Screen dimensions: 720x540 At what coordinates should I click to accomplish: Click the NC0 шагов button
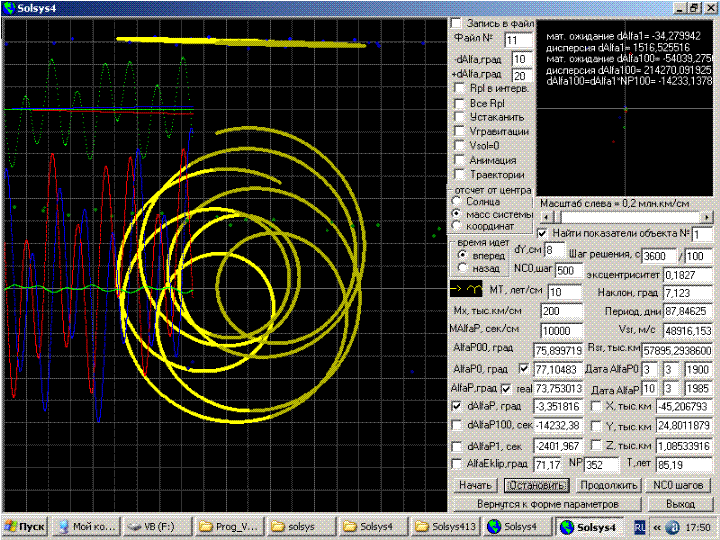[678, 485]
